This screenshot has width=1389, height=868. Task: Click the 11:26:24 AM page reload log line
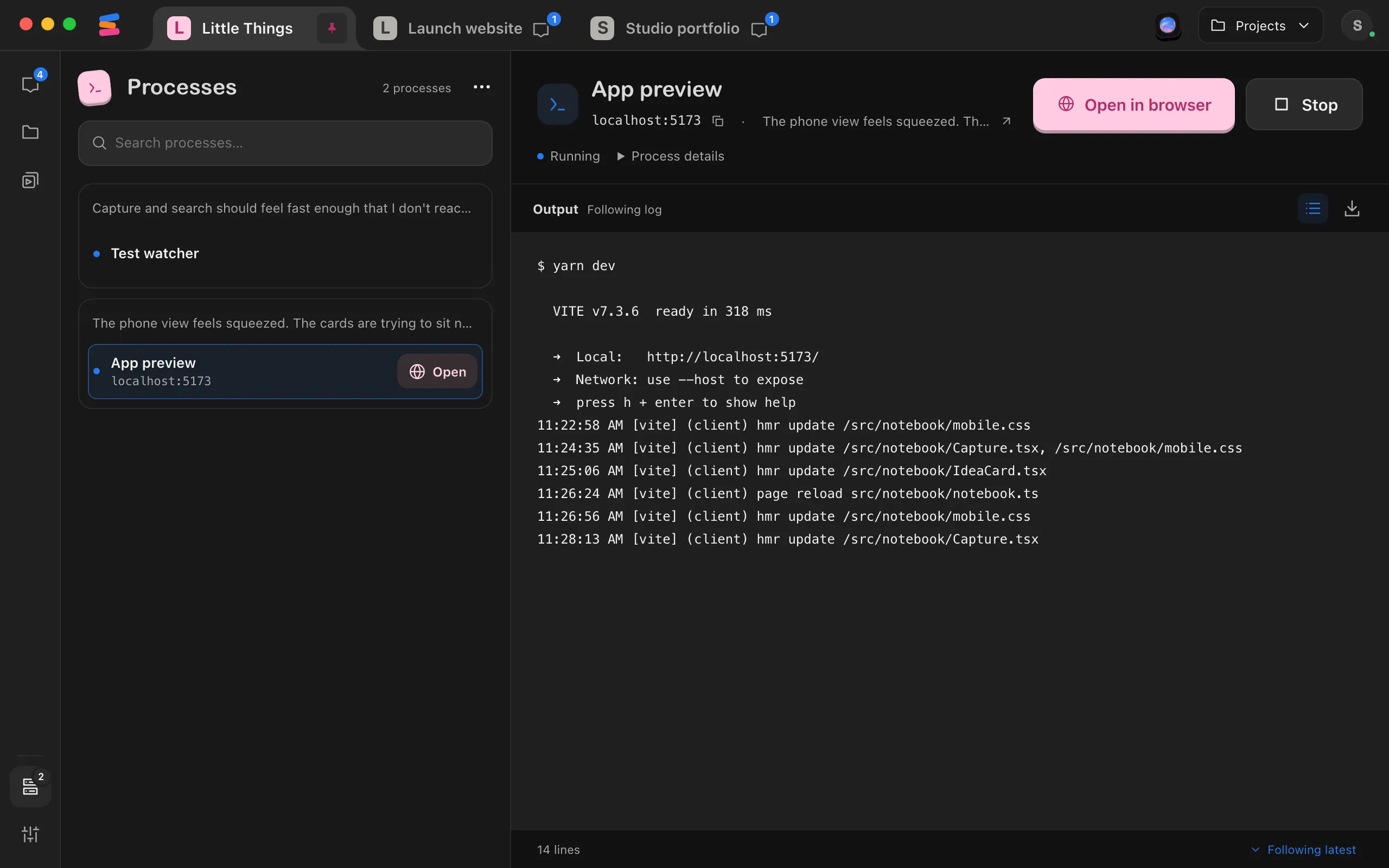point(787,493)
